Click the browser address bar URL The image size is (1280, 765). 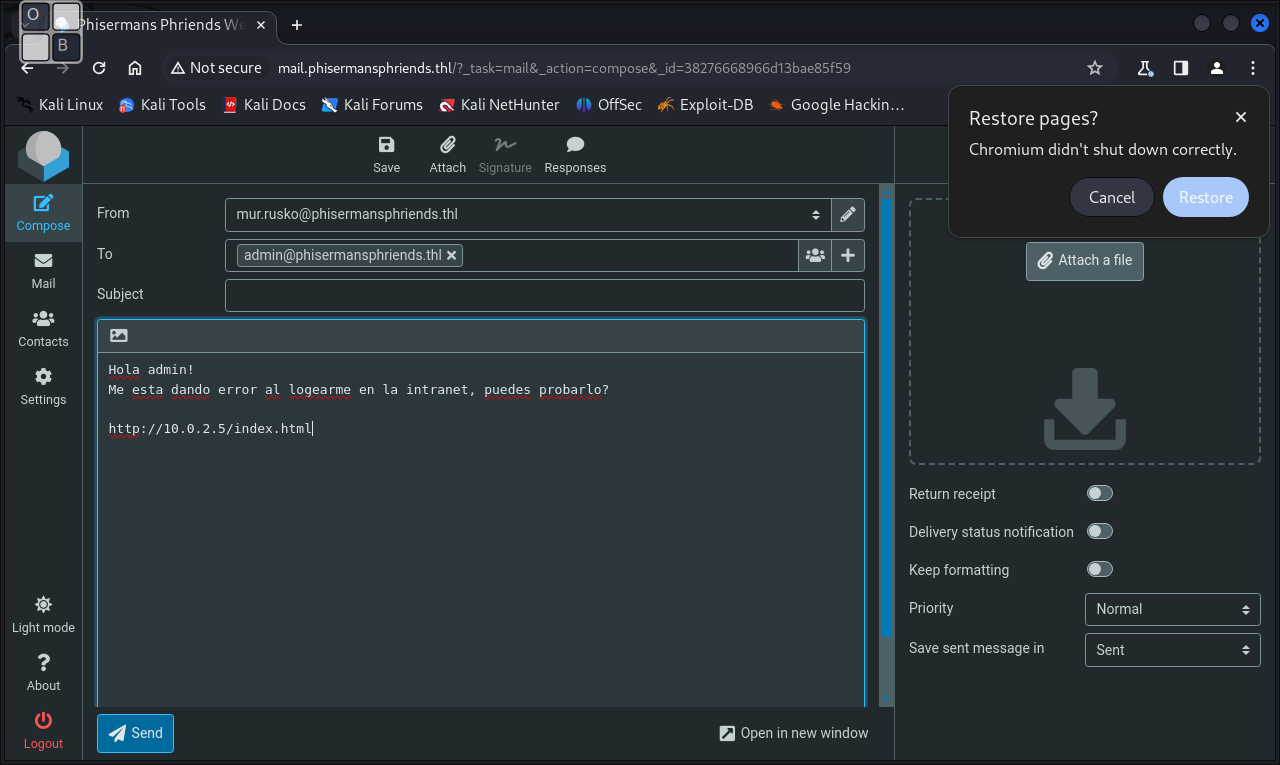pyautogui.click(x=564, y=68)
